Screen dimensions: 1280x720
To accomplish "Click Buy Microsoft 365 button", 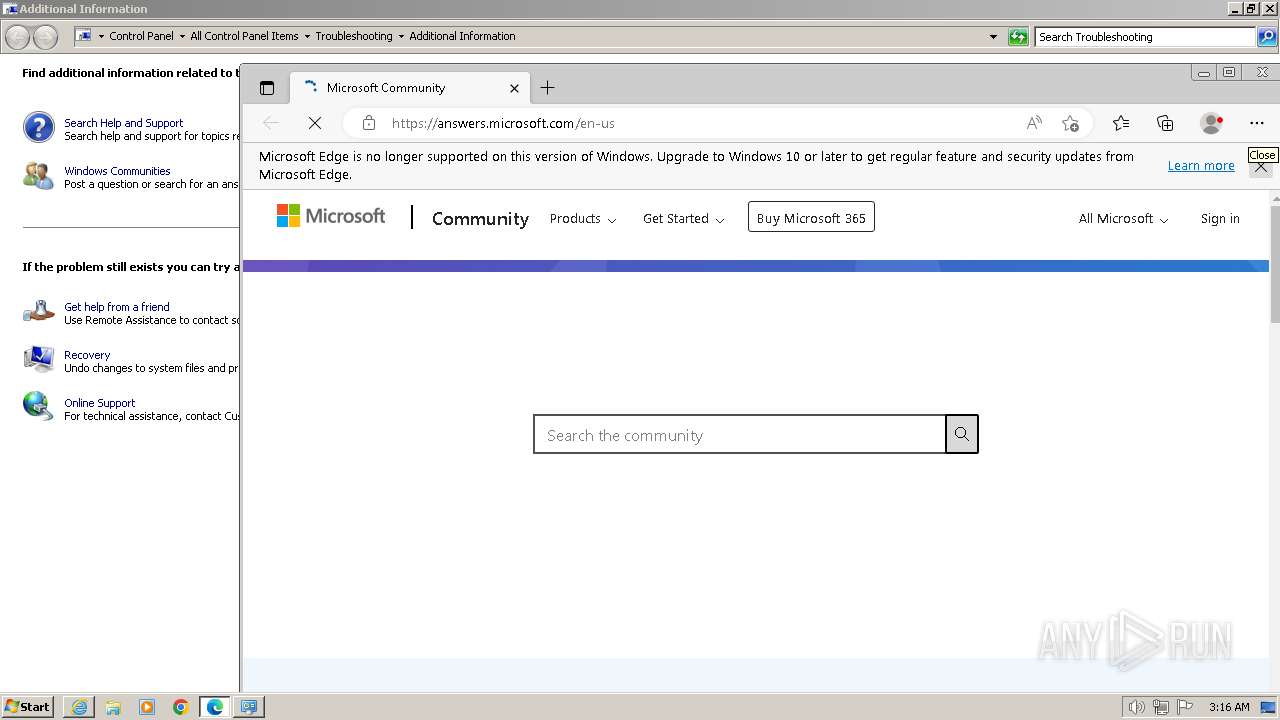I will (x=811, y=218).
